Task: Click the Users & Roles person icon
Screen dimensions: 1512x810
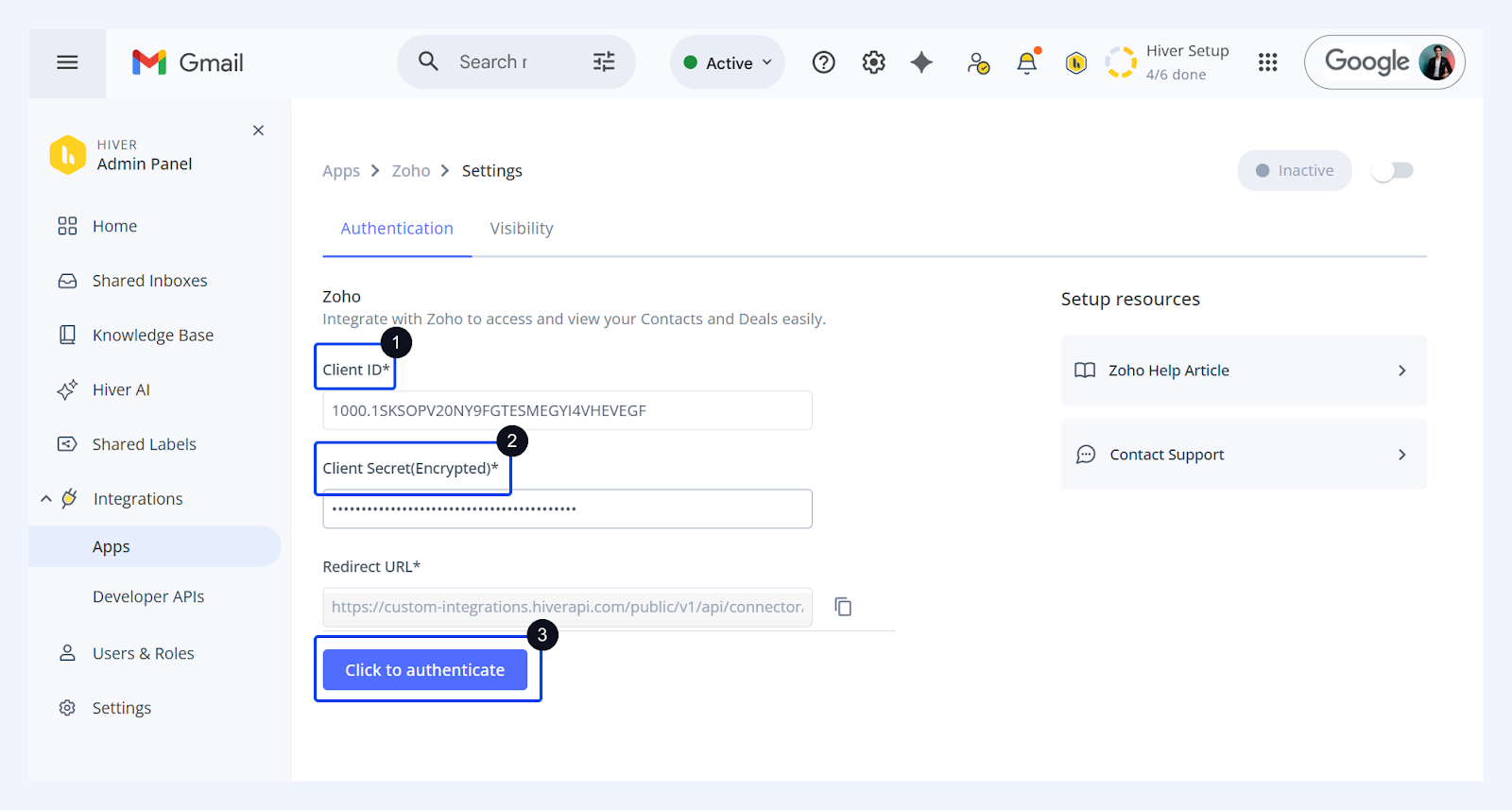Action: (x=67, y=653)
